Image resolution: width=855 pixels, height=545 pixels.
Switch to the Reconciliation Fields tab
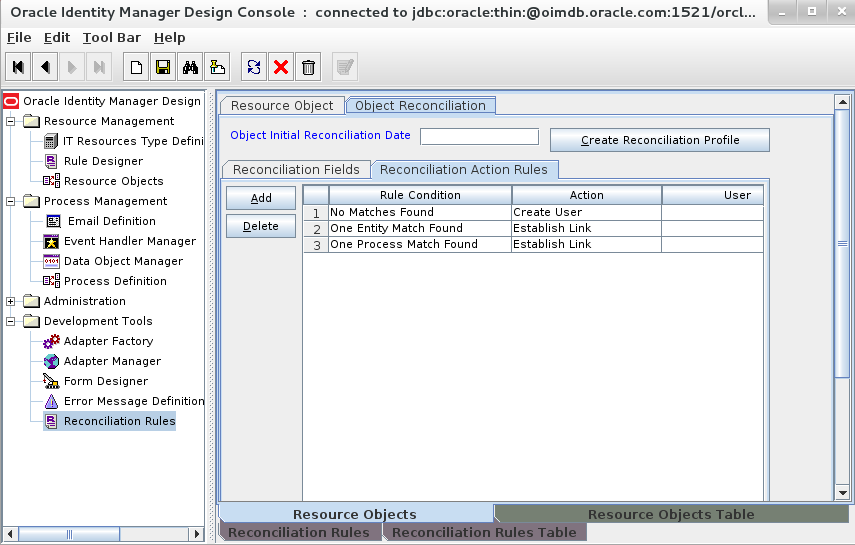(x=296, y=170)
